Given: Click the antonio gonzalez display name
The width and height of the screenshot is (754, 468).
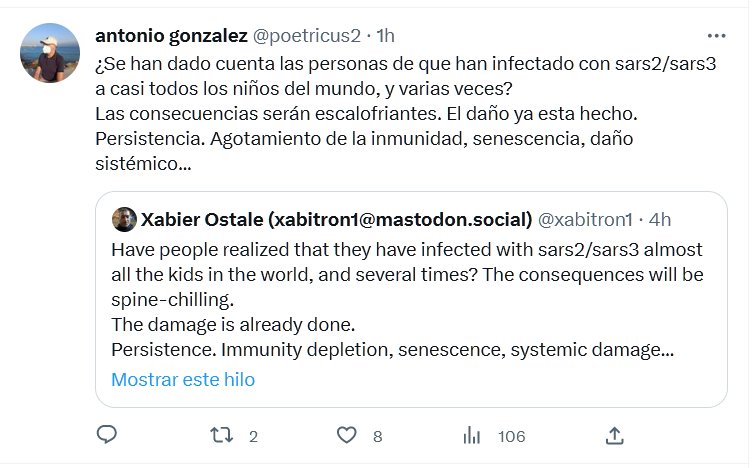Looking at the screenshot, I should (x=171, y=35).
